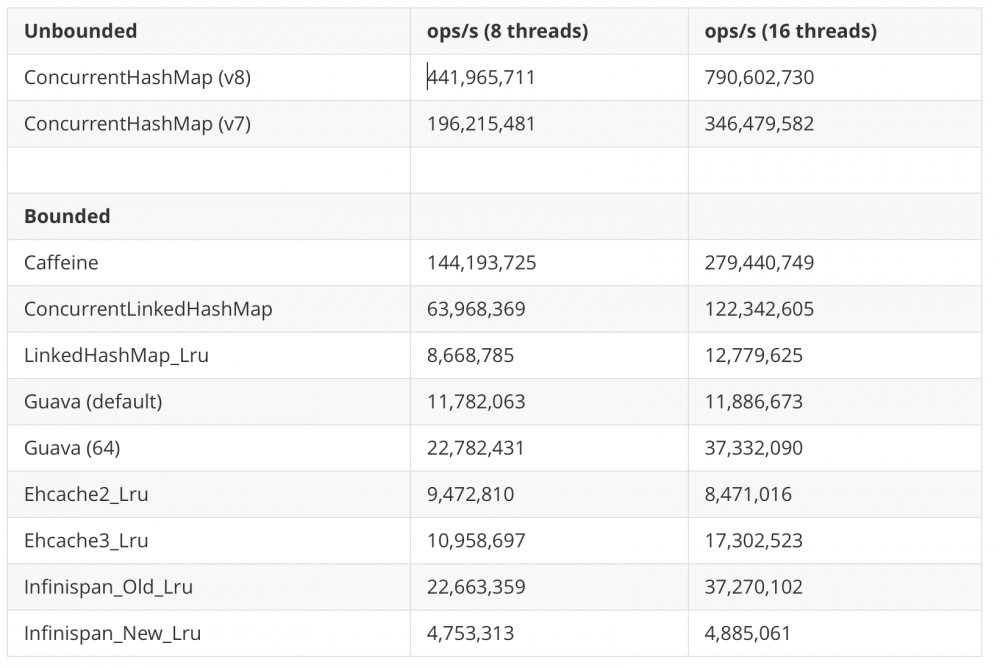Select the ConcurrentLinkedHashMap cell
Viewport: 1000px width, 668px height.
pos(148,309)
